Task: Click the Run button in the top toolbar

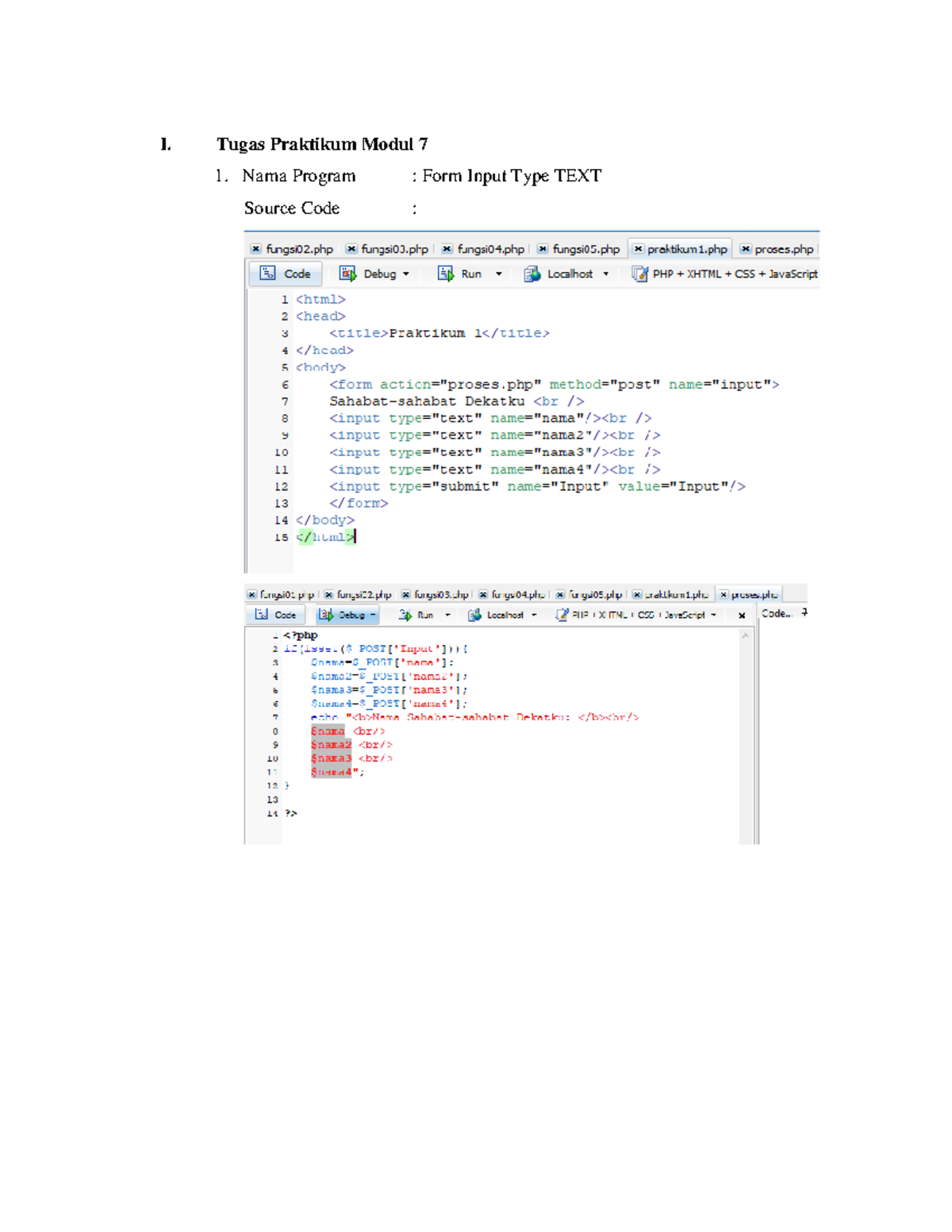Action: 470,274
